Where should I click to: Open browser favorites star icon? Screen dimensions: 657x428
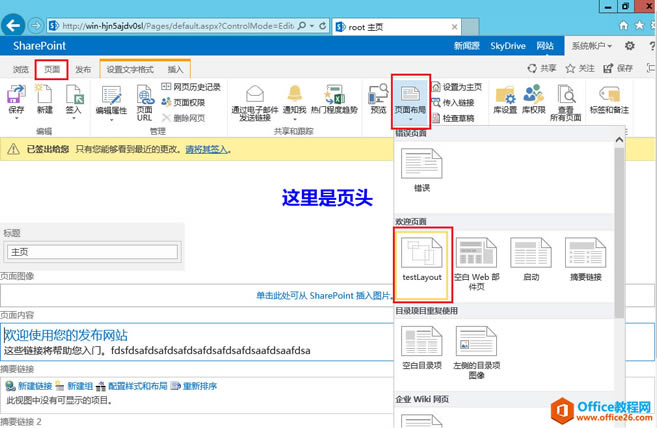[x=639, y=26]
